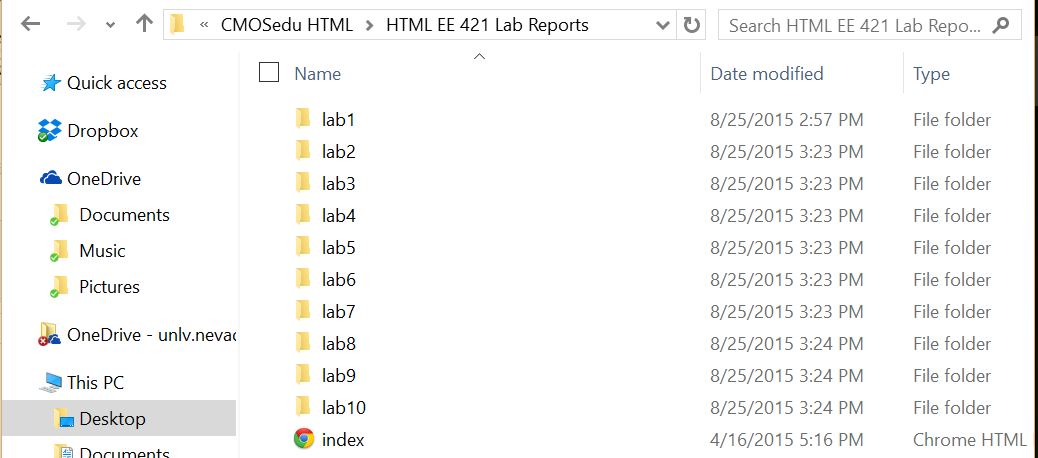The width and height of the screenshot is (1038, 458).
Task: Click CMOSedu HTML in breadcrumb path
Action: pos(287,25)
